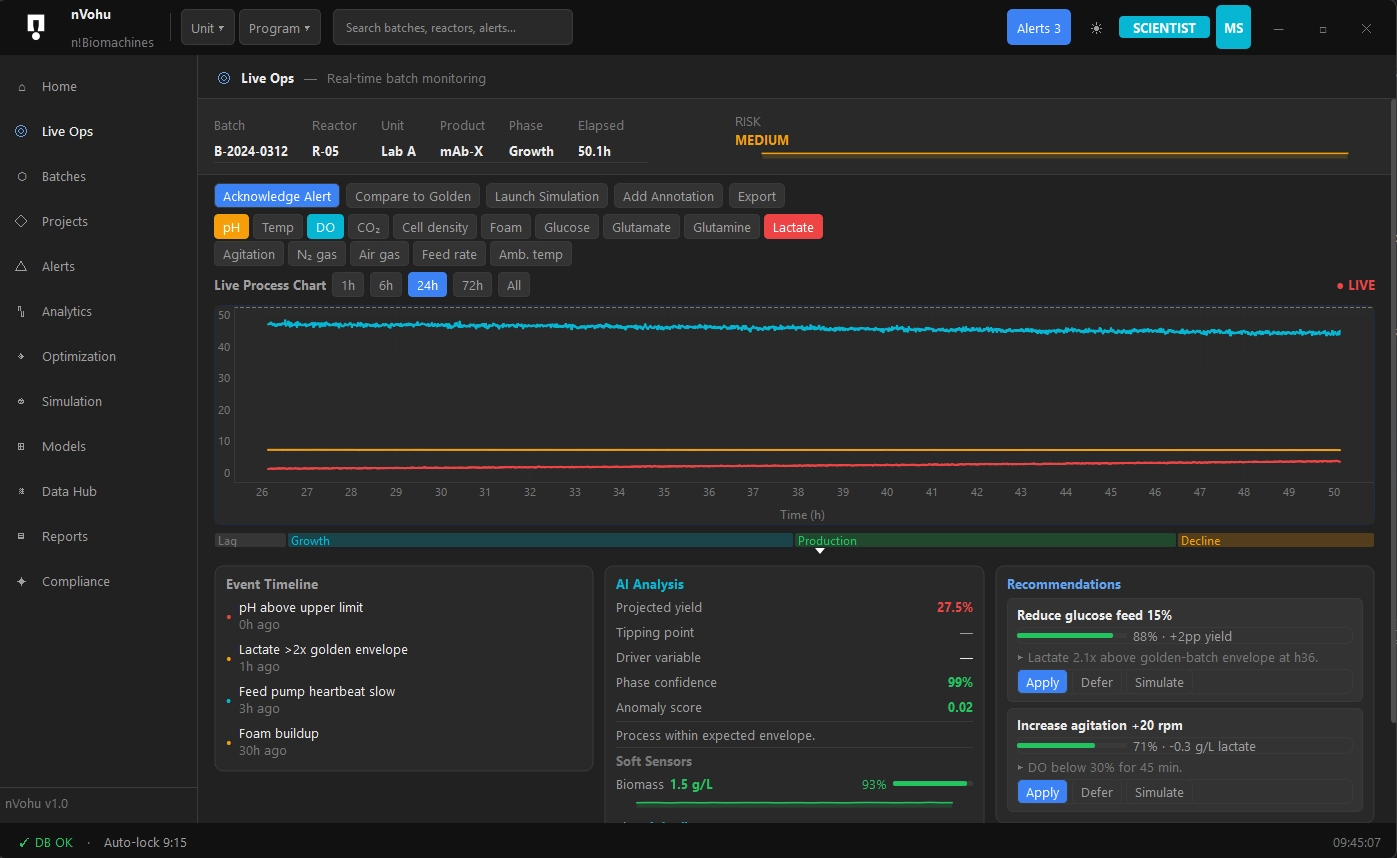Click the Compliance sidebar icon
Viewport: 1397px width, 858px height.
(22, 582)
